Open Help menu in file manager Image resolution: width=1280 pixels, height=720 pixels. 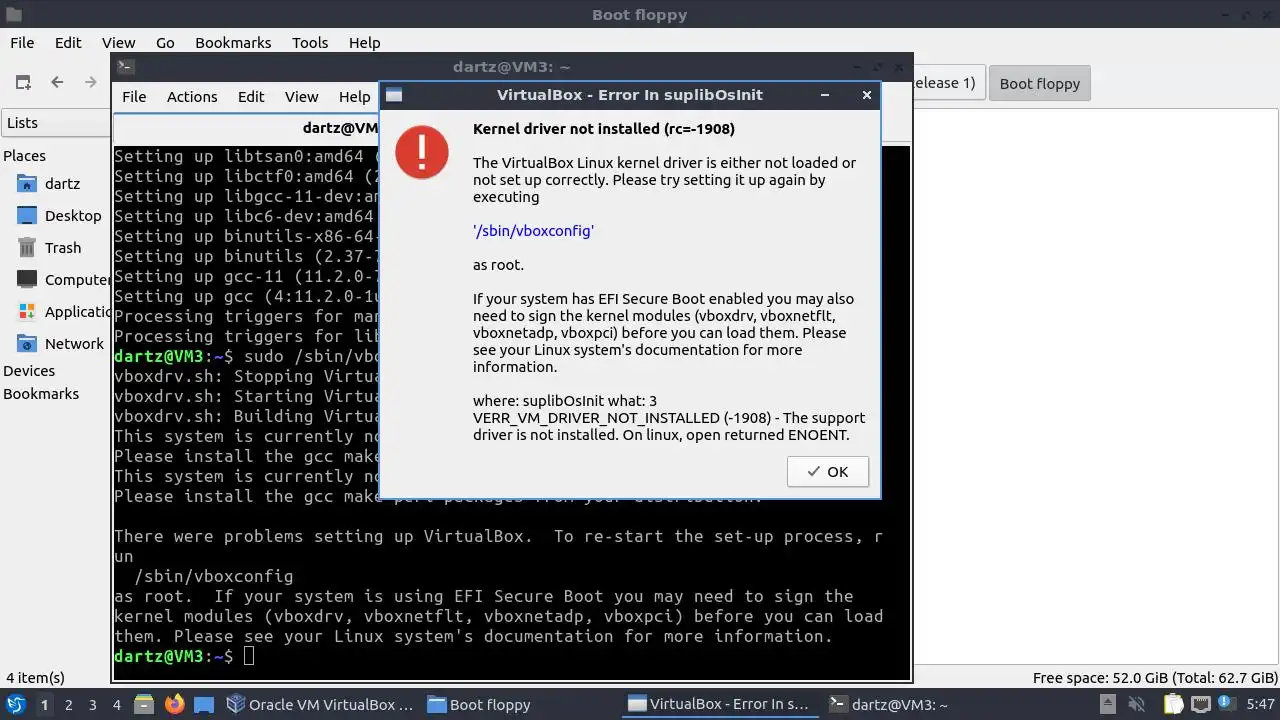coord(364,43)
